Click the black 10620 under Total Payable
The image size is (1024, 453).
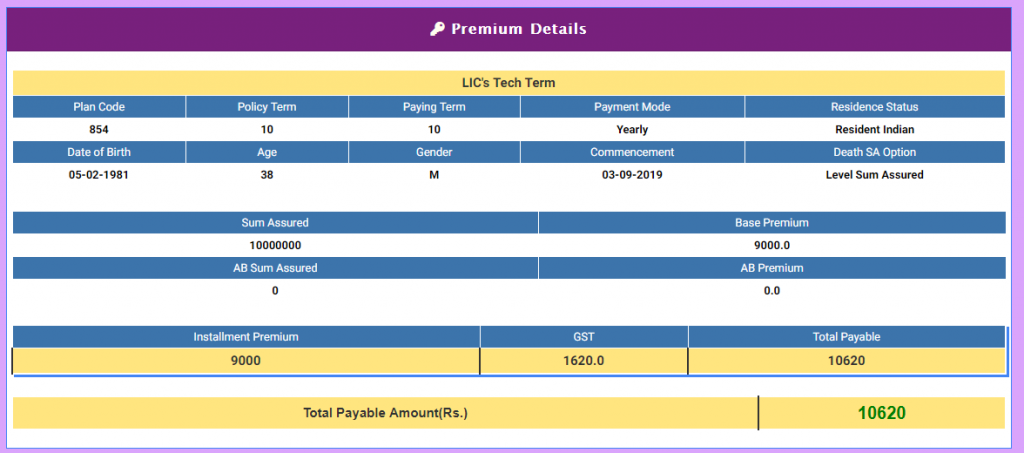tap(846, 360)
